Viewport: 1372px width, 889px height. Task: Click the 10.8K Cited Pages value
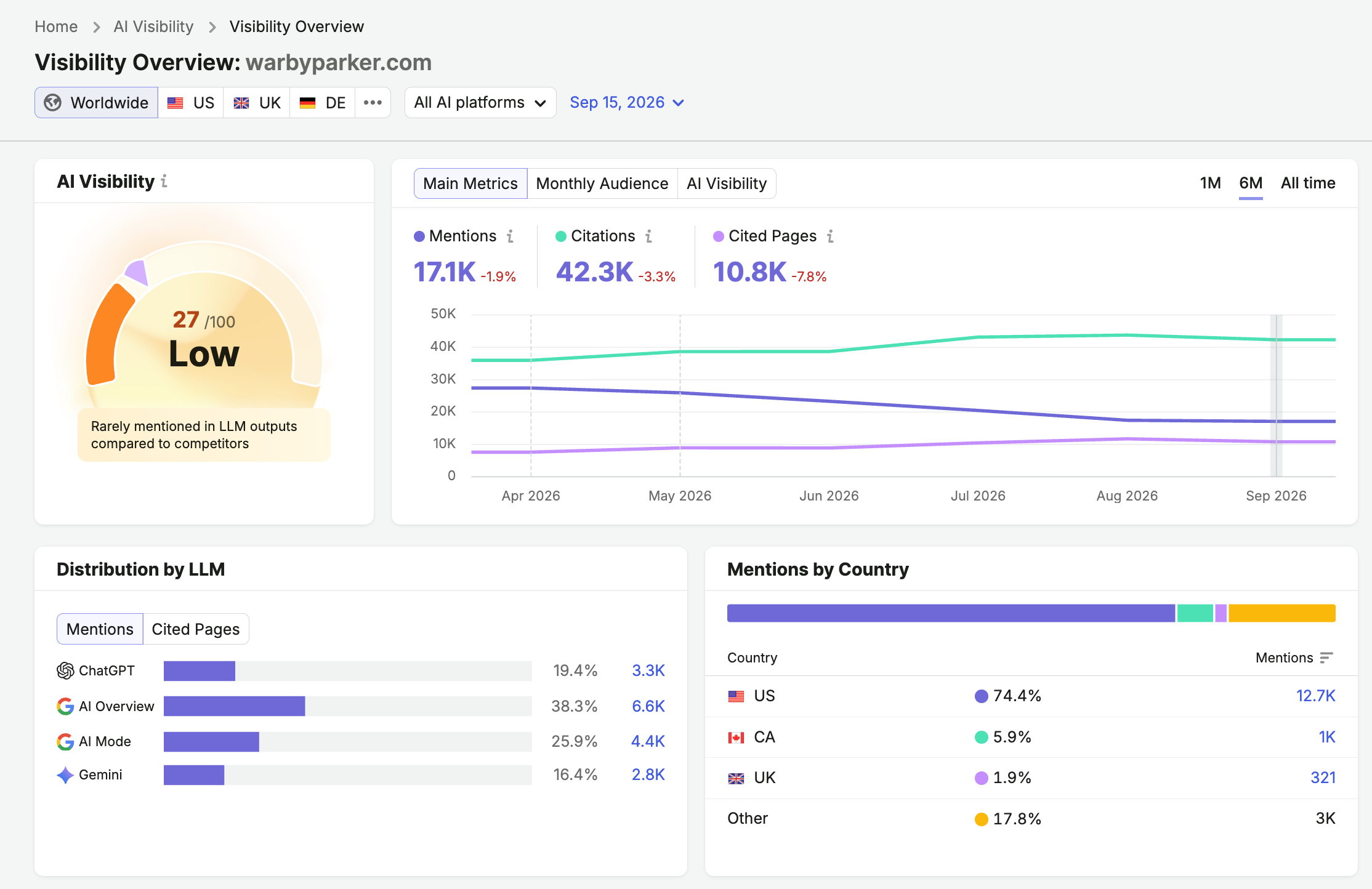[x=750, y=272]
